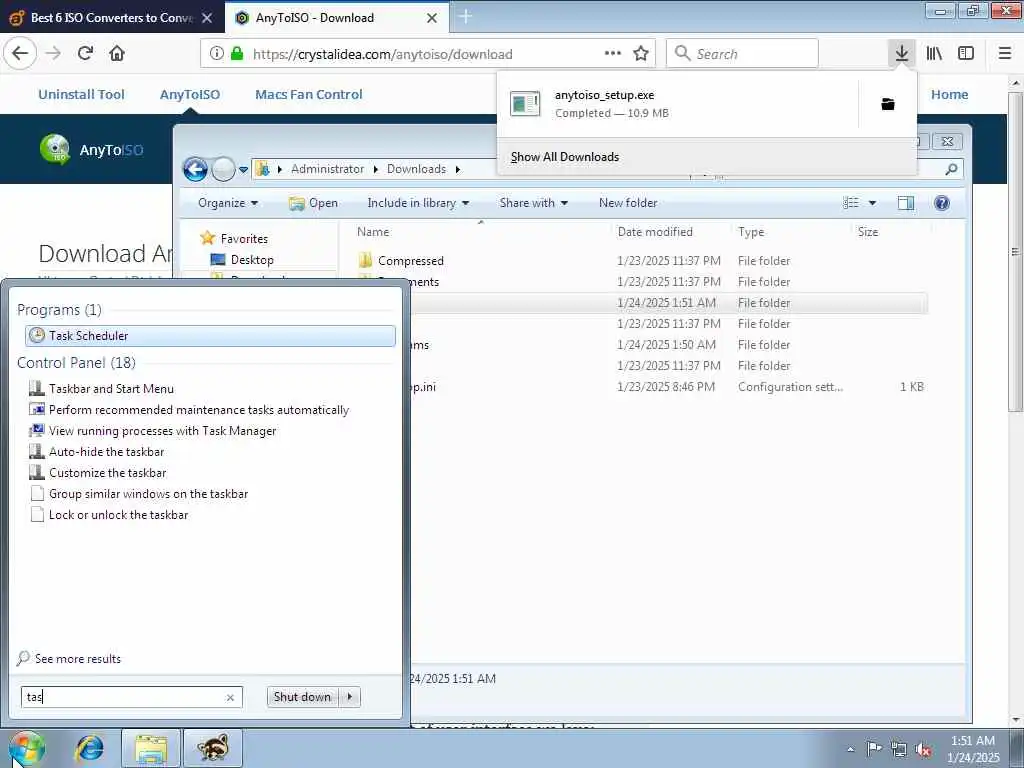This screenshot has height=768, width=1024.
Task: Open Windows Start orb
Action: click(27, 748)
